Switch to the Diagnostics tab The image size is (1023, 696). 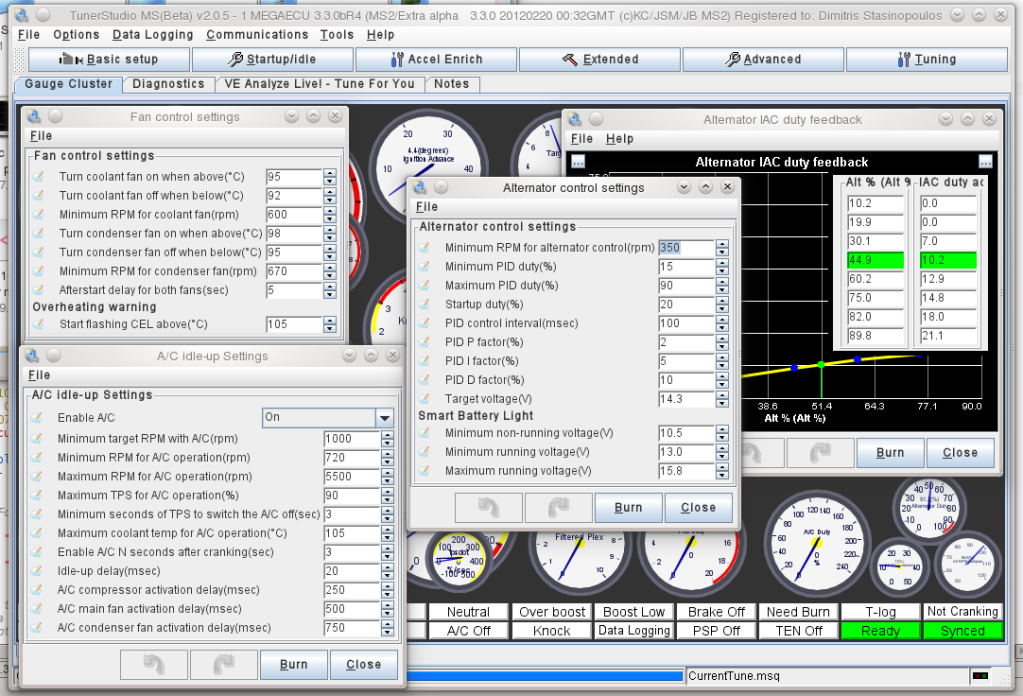[x=168, y=84]
